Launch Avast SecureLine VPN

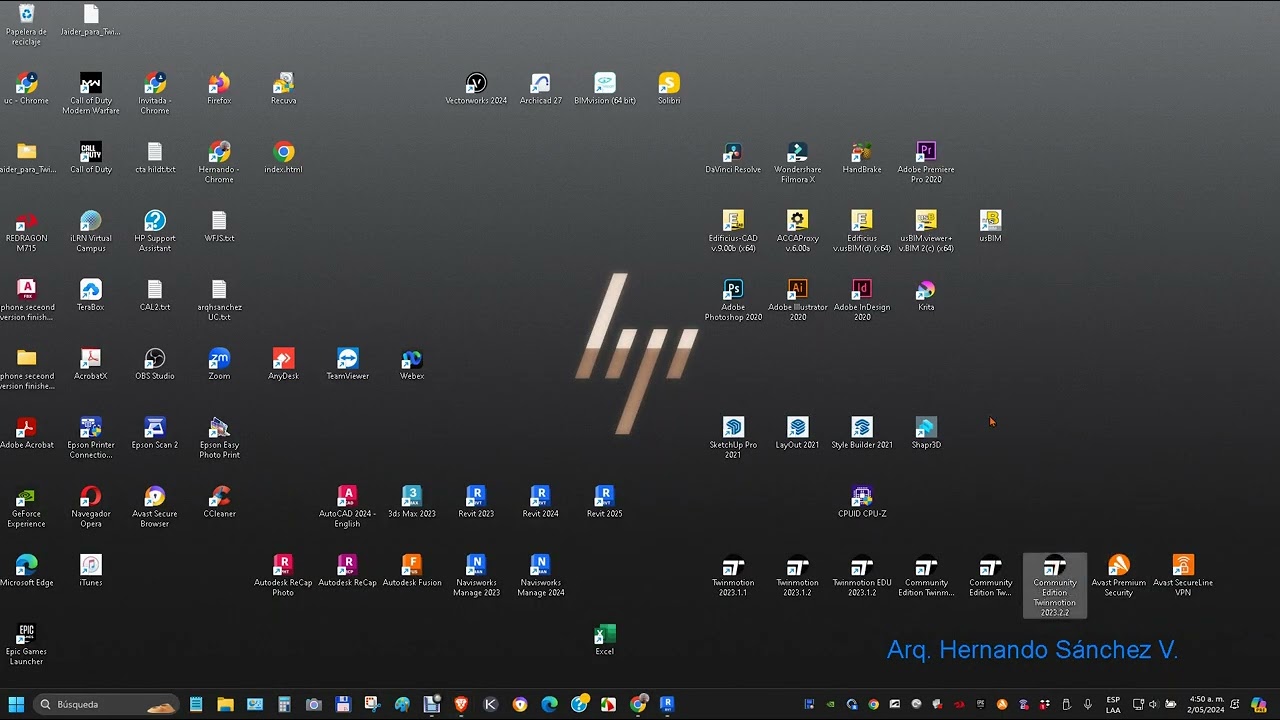pyautogui.click(x=1183, y=576)
